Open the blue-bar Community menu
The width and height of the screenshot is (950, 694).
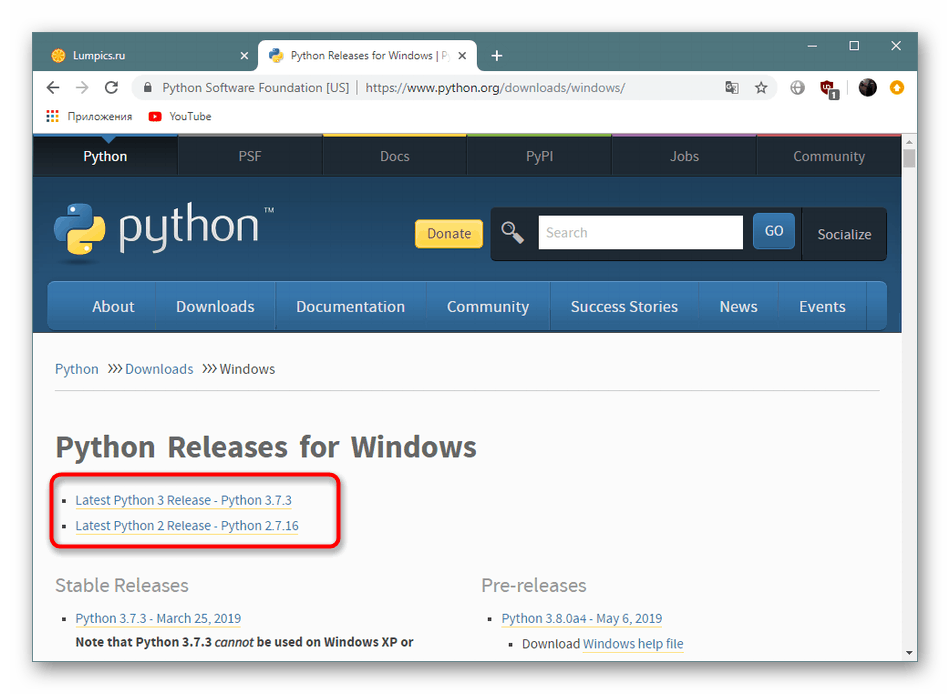coord(488,307)
